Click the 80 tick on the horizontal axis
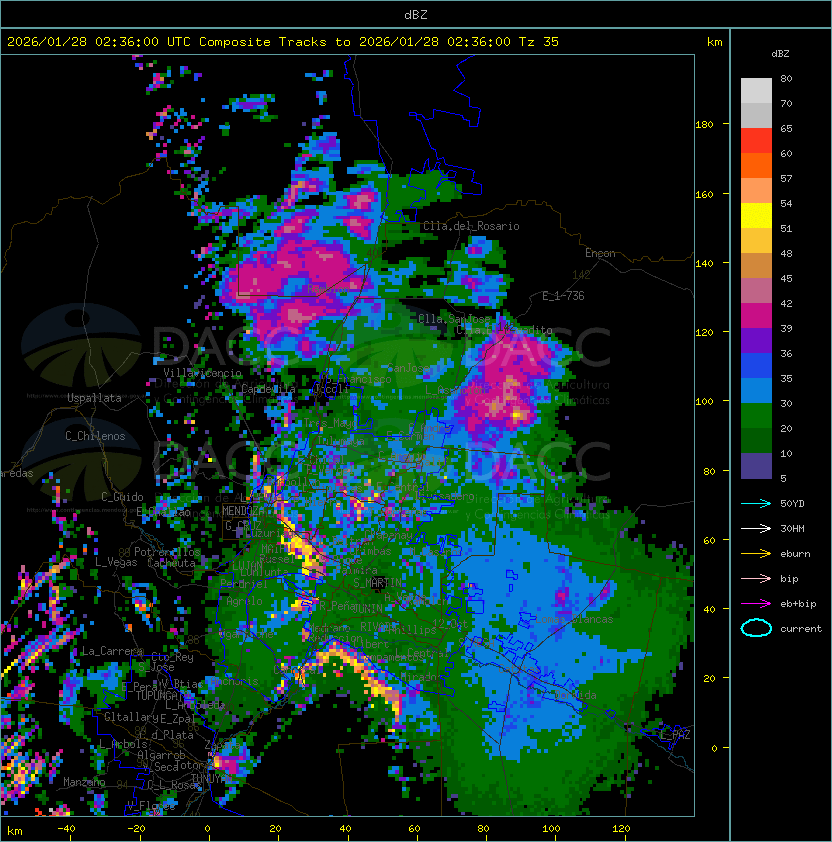The image size is (832, 842). click(483, 829)
